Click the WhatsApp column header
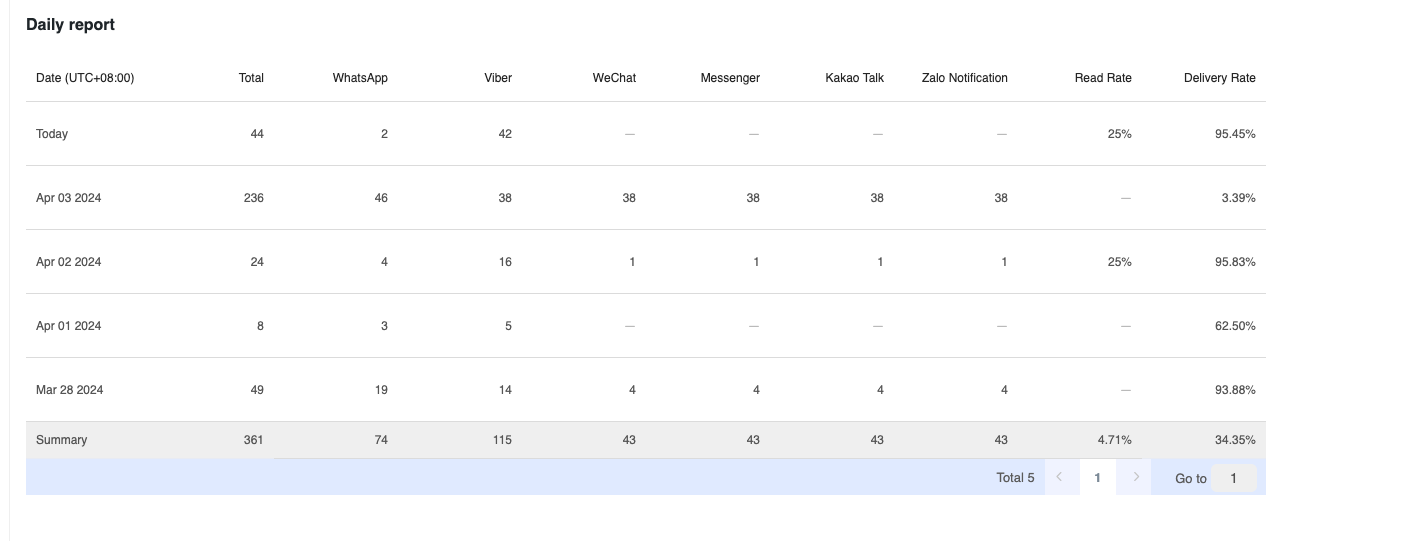This screenshot has width=1416, height=541. click(360, 78)
